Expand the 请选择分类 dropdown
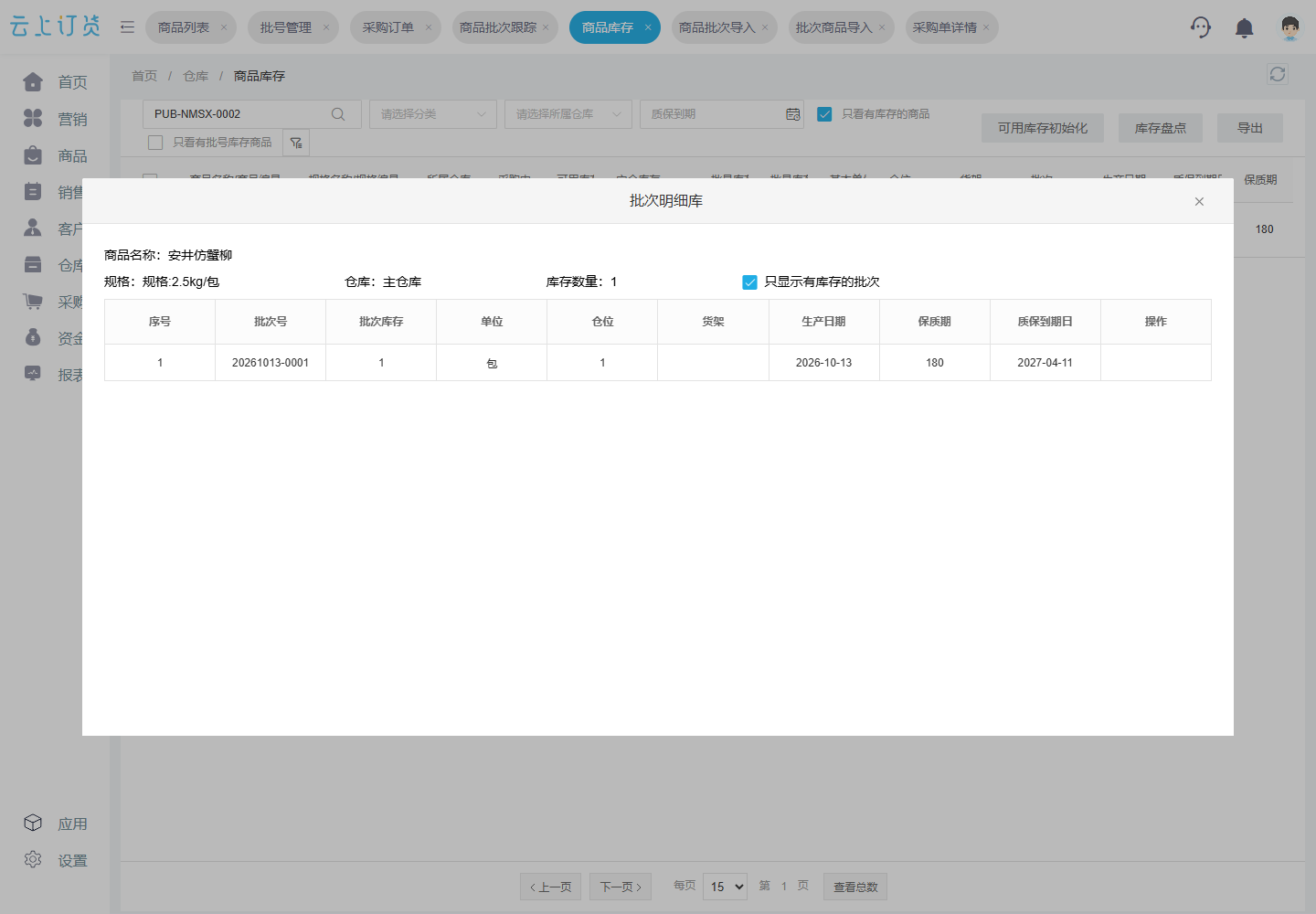Image resolution: width=1316 pixels, height=914 pixels. tap(433, 114)
